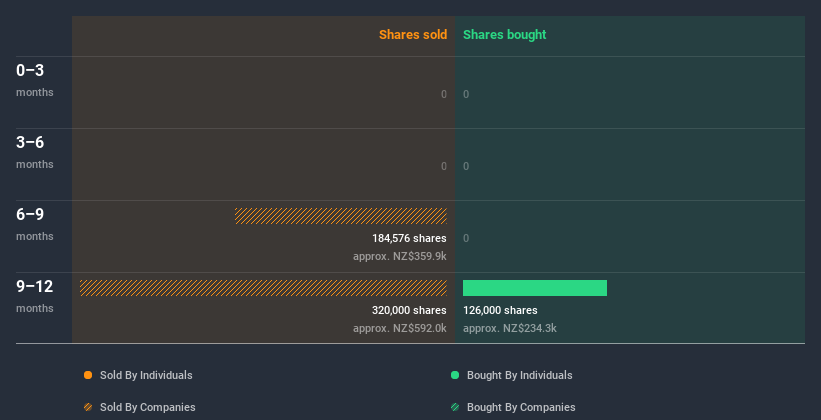Select the Sold By Companies legend label
Viewport: 821px width, 420px height.
pyautogui.click(x=148, y=407)
